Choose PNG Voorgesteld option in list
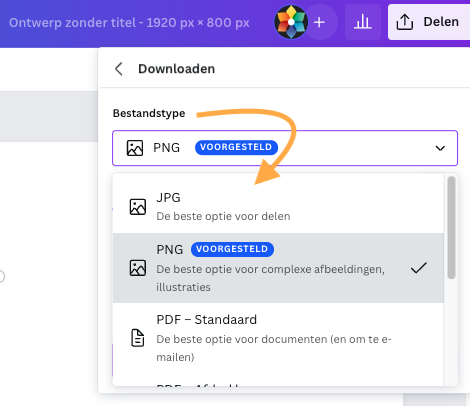The height and width of the screenshot is (406, 470). [x=278, y=268]
